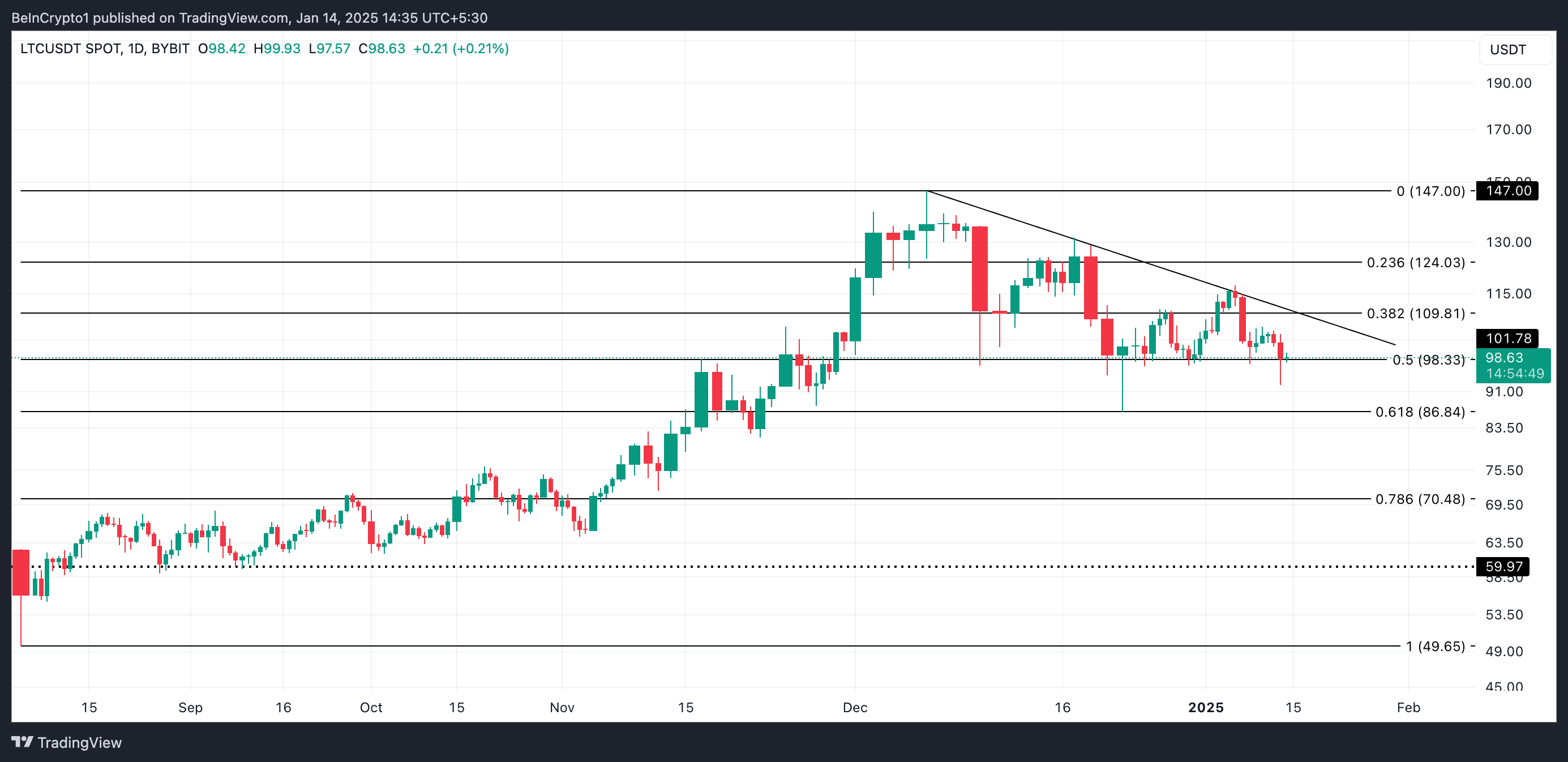Select the 0.236 (124.03) Fibonacci level label
The width and height of the screenshot is (1568, 762).
pyautogui.click(x=1416, y=262)
